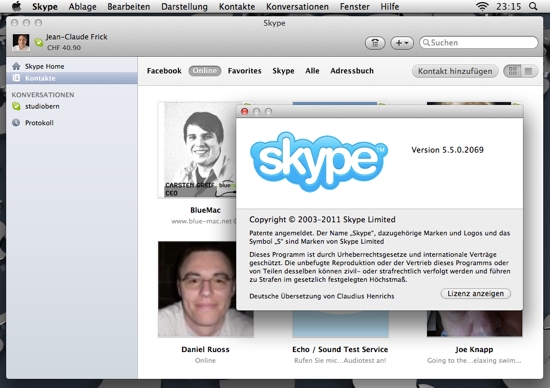
Task: Click Version 5.5.0.2069 text
Action: (448, 150)
